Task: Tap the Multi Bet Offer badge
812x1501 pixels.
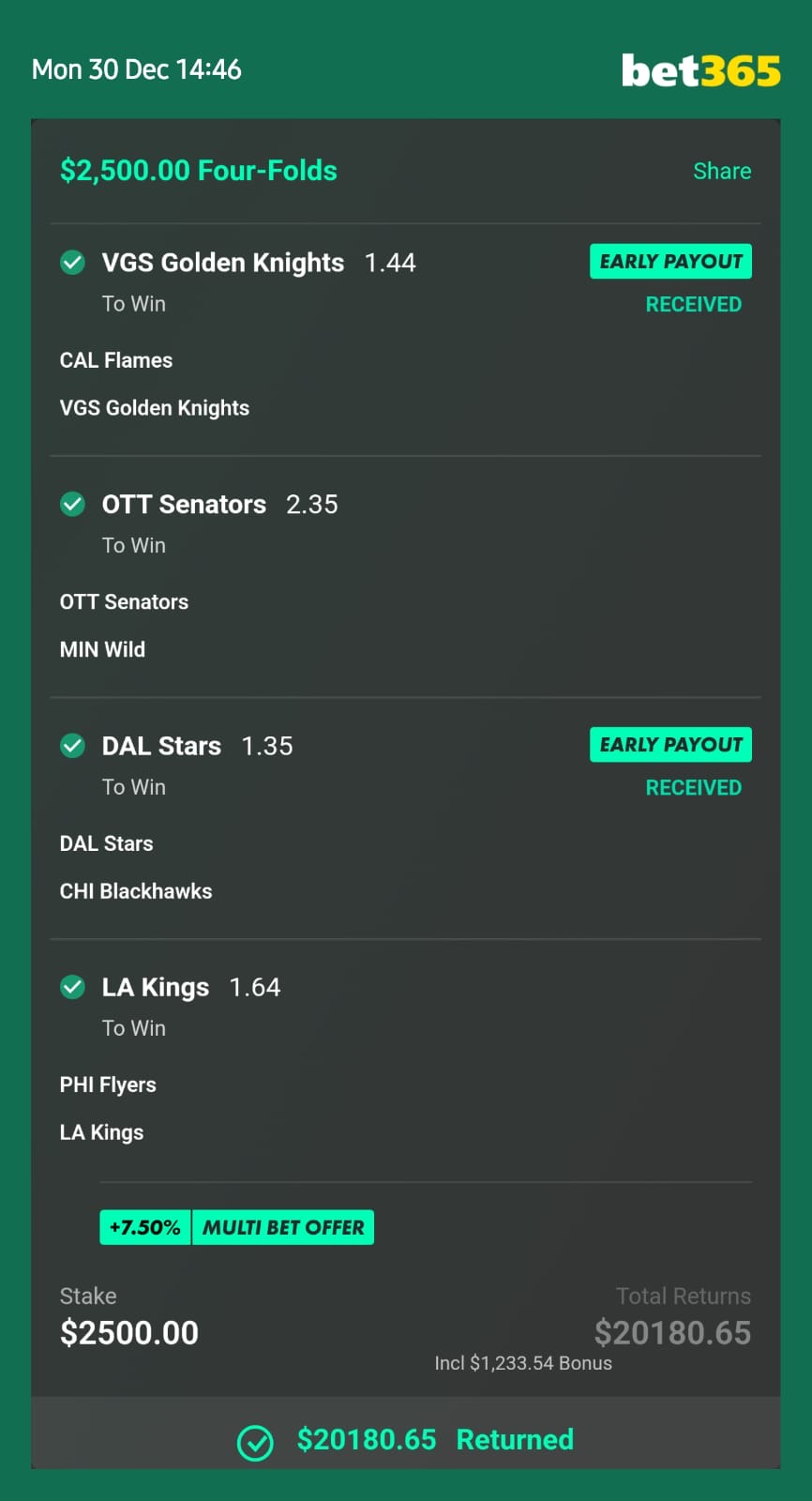Action: (283, 1227)
